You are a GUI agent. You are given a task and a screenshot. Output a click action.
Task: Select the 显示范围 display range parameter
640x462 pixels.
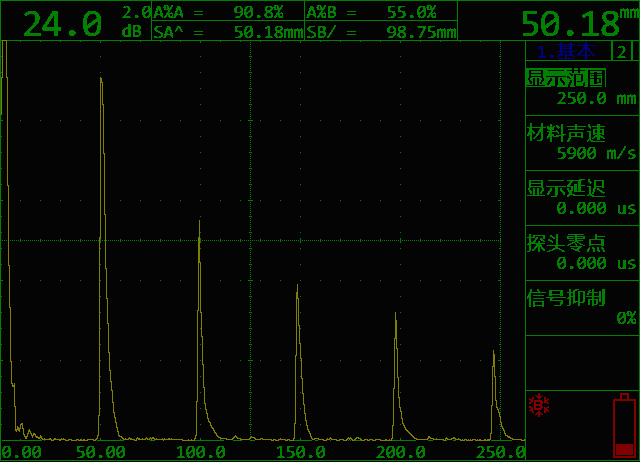coord(566,79)
